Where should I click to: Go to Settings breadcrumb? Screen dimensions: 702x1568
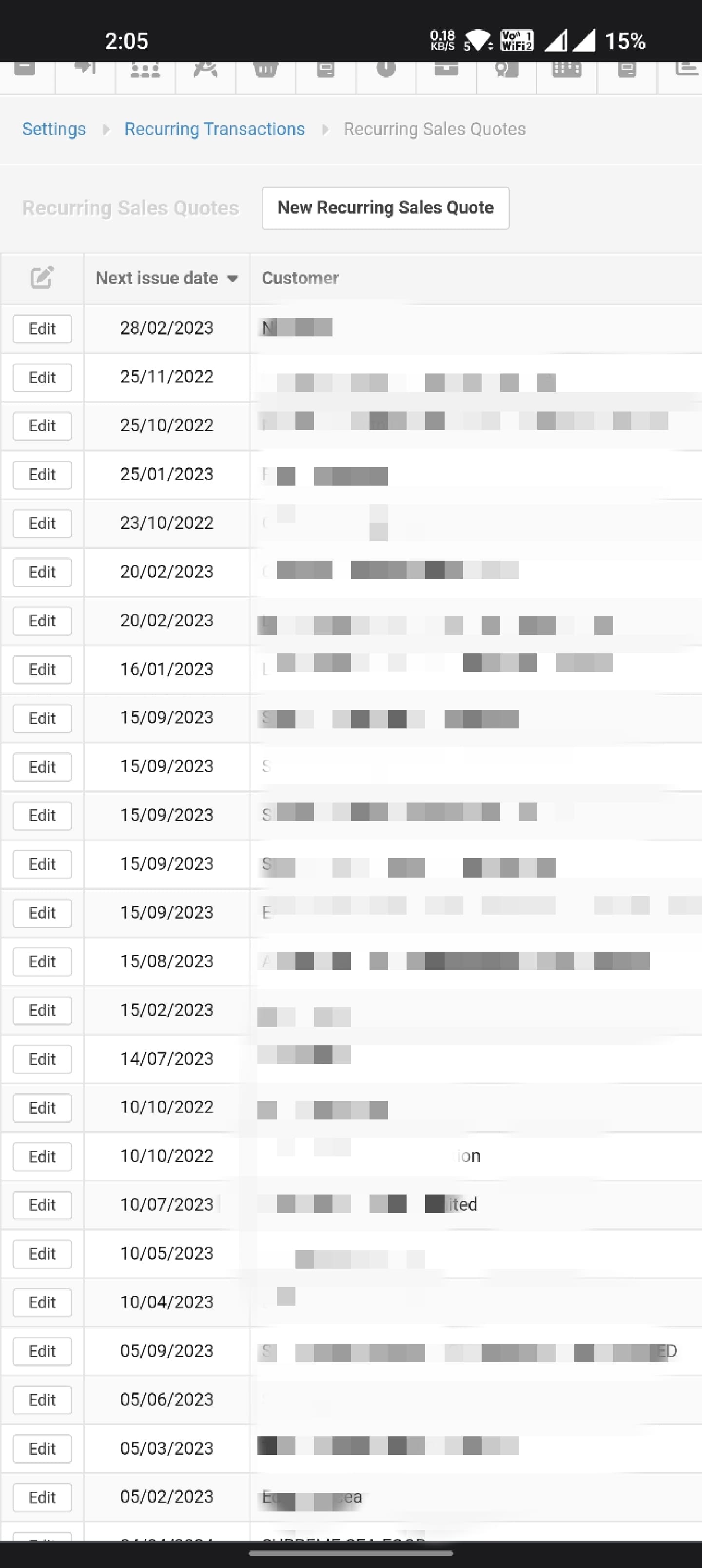pyautogui.click(x=54, y=129)
